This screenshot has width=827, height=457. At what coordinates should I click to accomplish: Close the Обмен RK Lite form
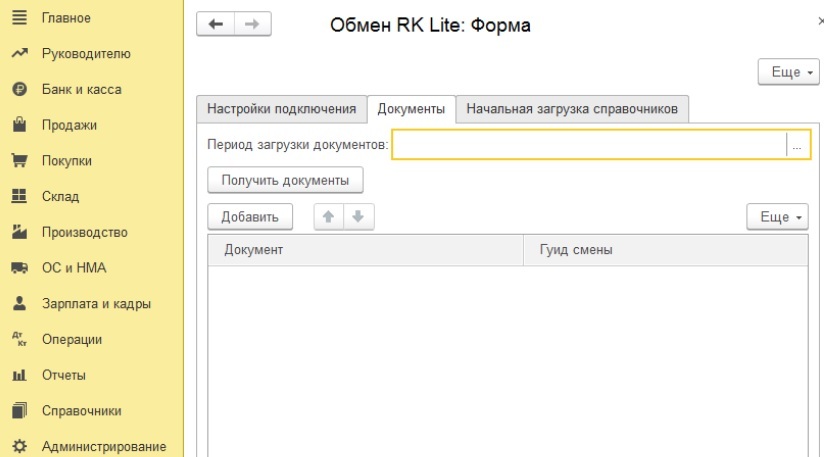821,21
